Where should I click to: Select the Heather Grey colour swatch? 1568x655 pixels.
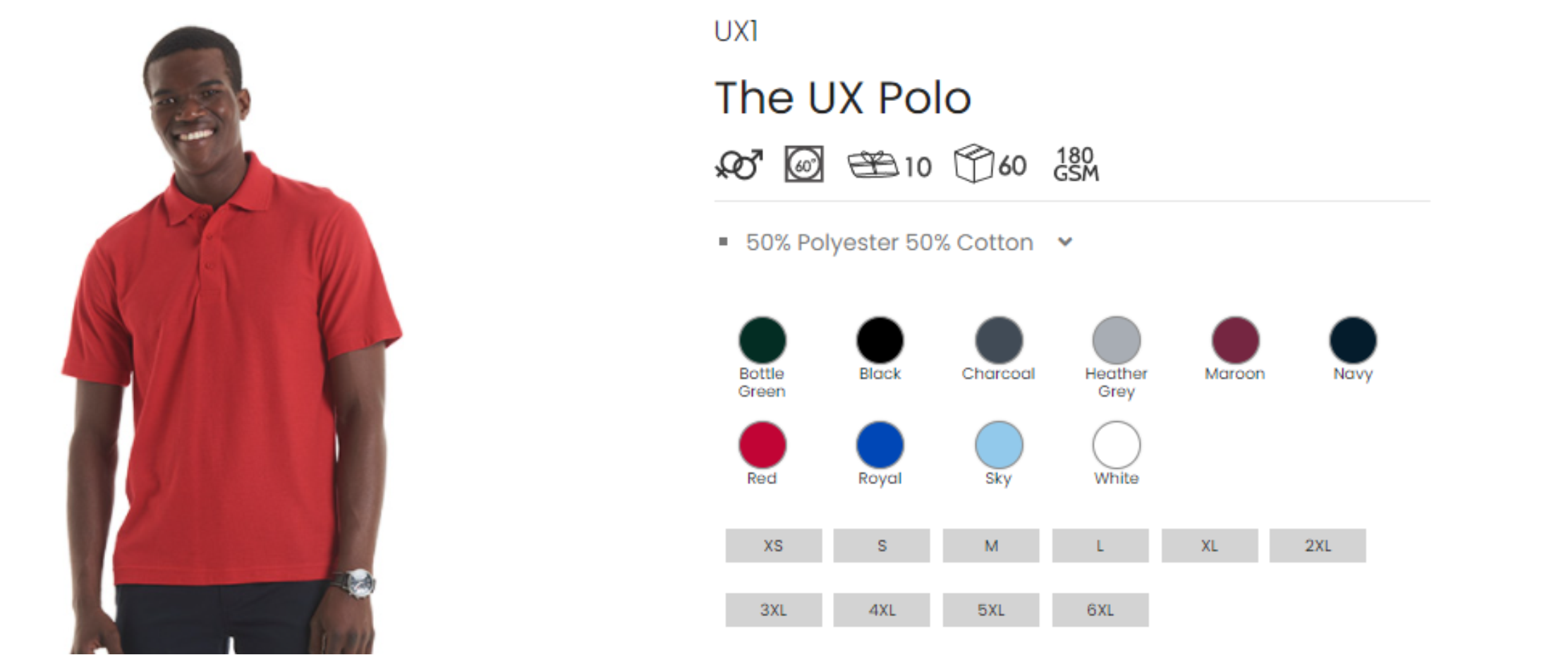coord(1116,340)
